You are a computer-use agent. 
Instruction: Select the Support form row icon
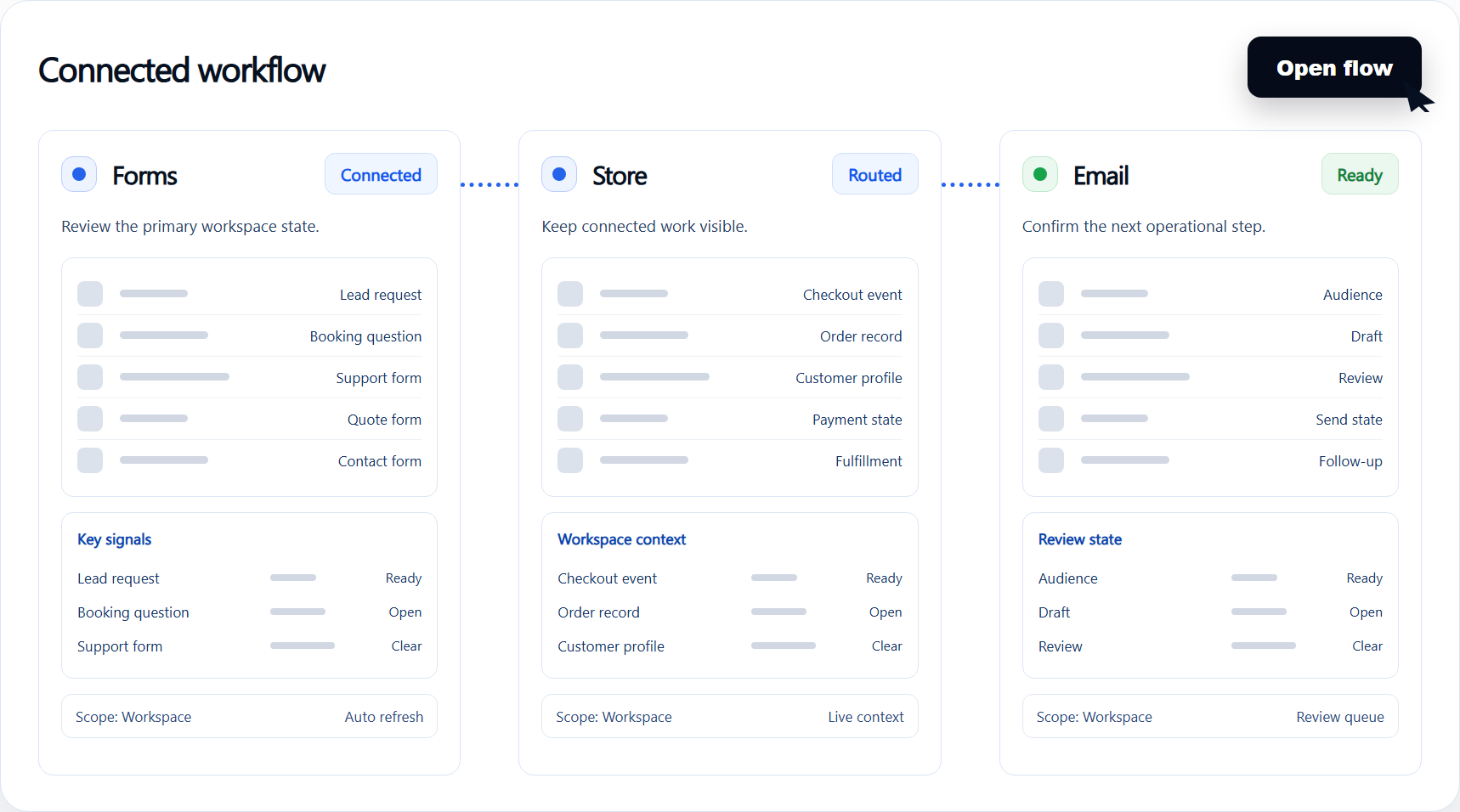click(x=90, y=377)
